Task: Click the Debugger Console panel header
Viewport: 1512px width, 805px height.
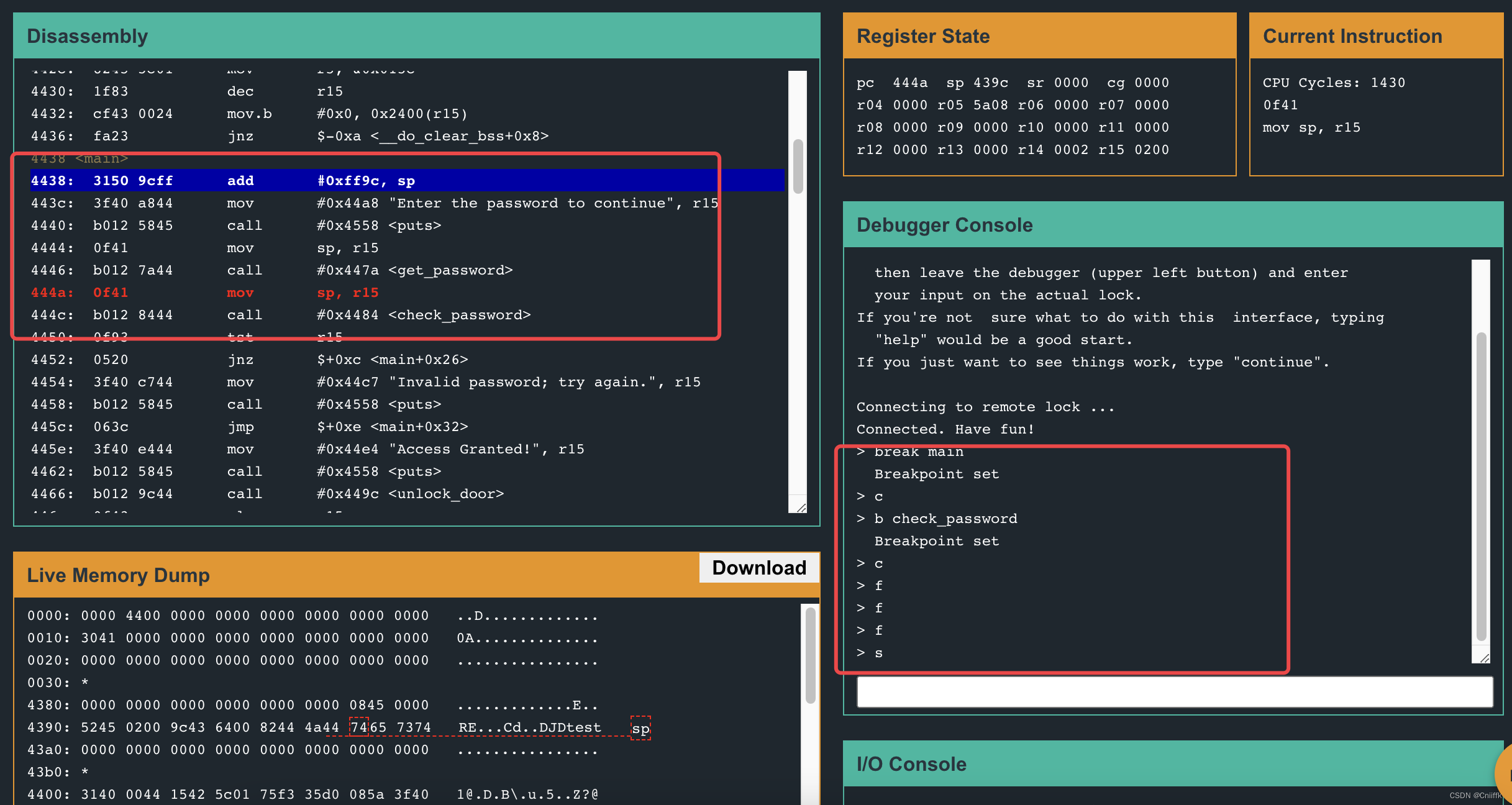Action: coord(1173,225)
